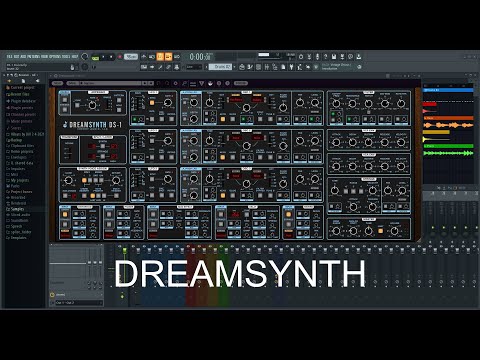
Task: Open the Out 1 - Out 2 mixer output dropdown
Action: point(78,303)
